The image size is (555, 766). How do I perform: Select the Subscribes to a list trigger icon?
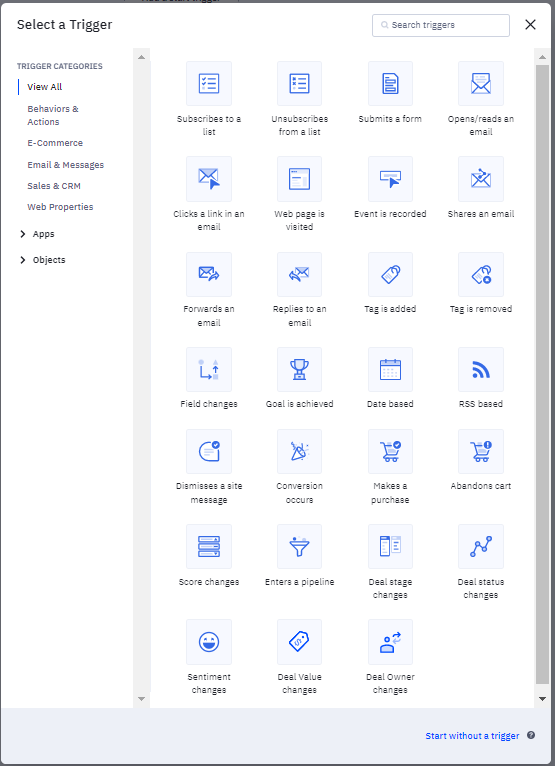pos(209,84)
